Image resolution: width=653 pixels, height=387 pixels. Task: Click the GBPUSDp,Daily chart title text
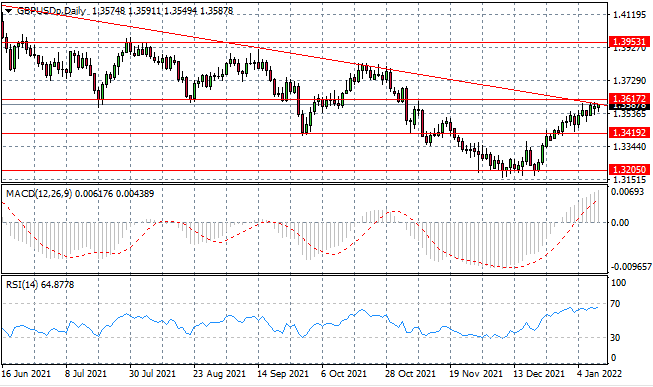(x=51, y=11)
